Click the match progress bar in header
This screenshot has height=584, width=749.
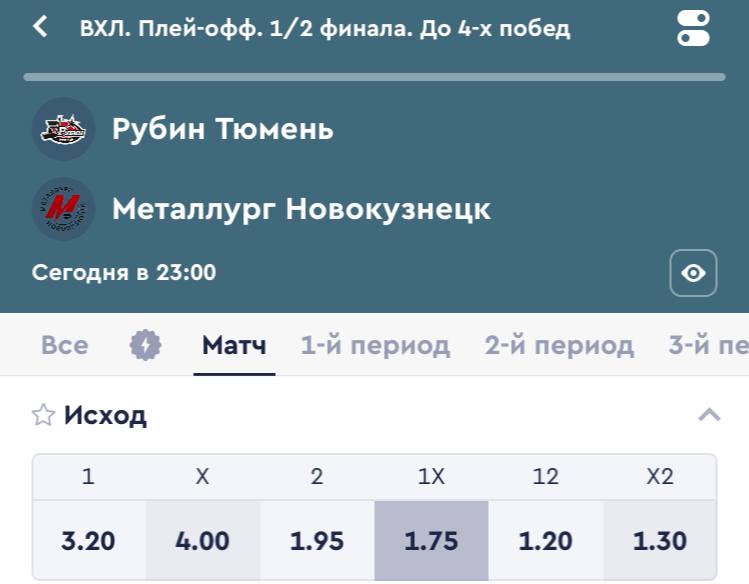point(374,76)
